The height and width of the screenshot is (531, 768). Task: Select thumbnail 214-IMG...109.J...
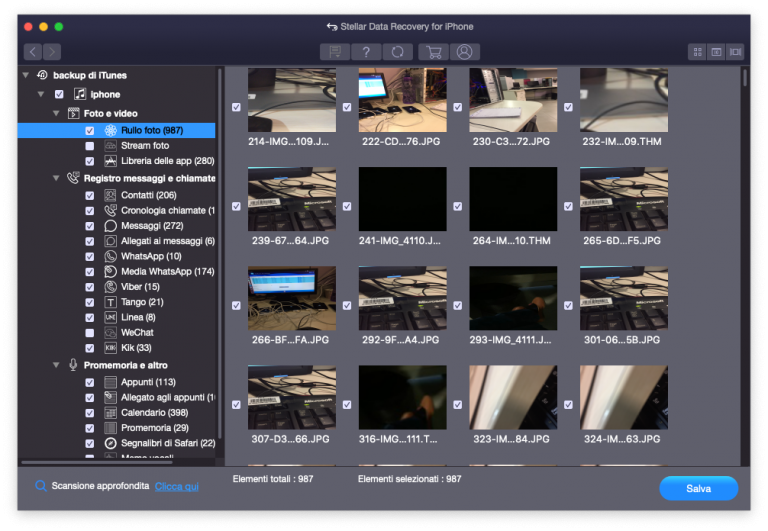[292, 100]
